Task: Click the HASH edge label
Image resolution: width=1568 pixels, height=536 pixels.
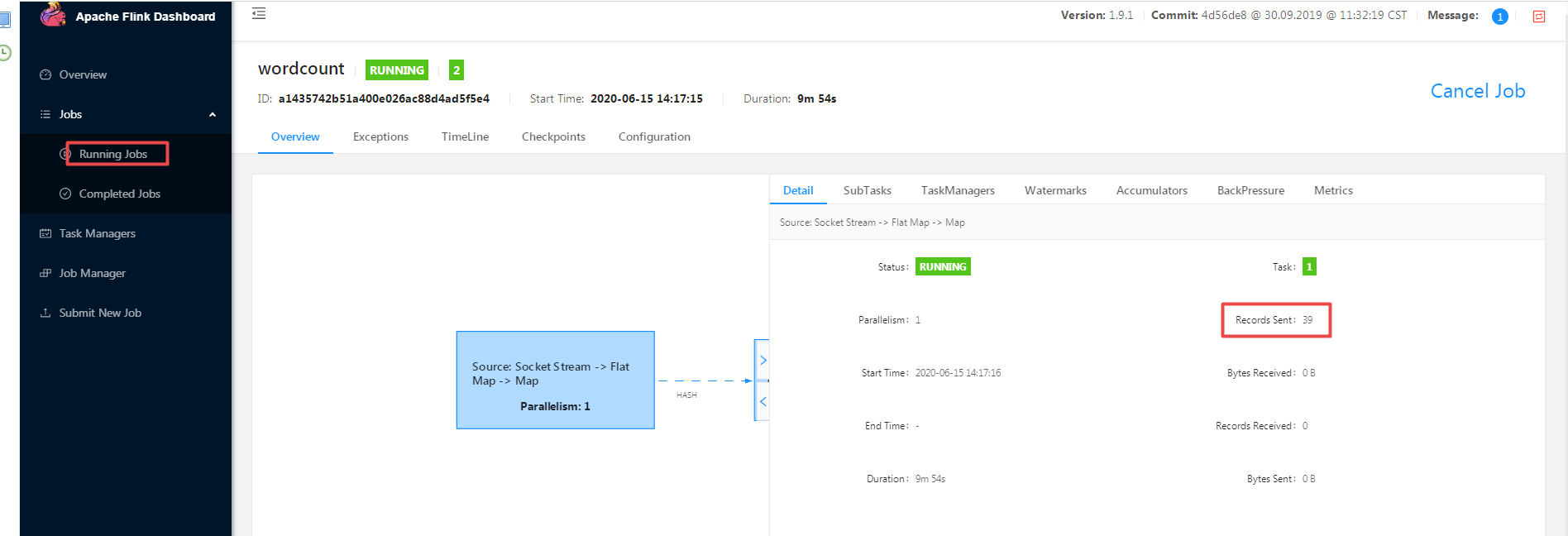Action: [686, 395]
